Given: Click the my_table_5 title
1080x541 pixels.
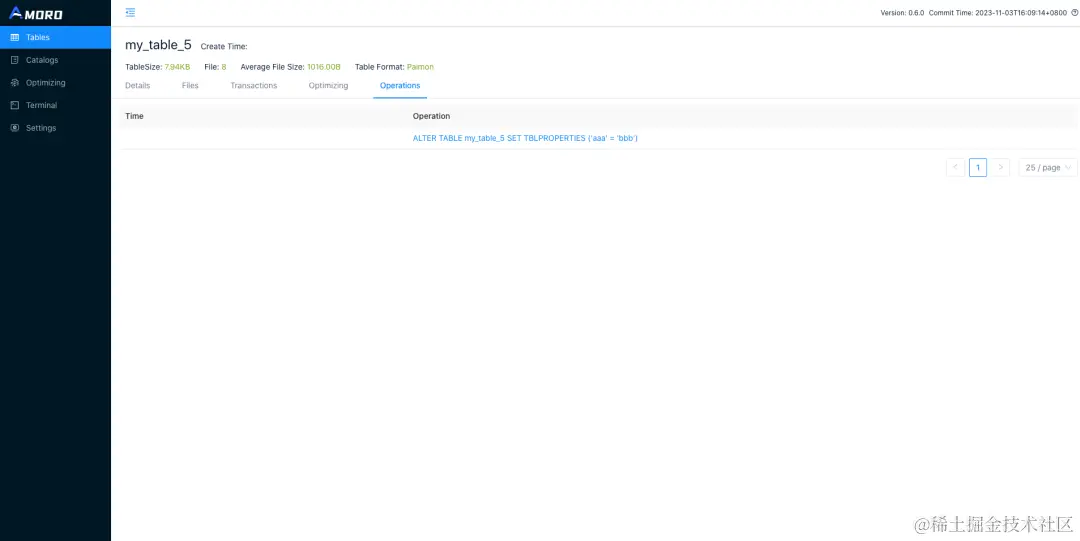Looking at the screenshot, I should [x=158, y=45].
